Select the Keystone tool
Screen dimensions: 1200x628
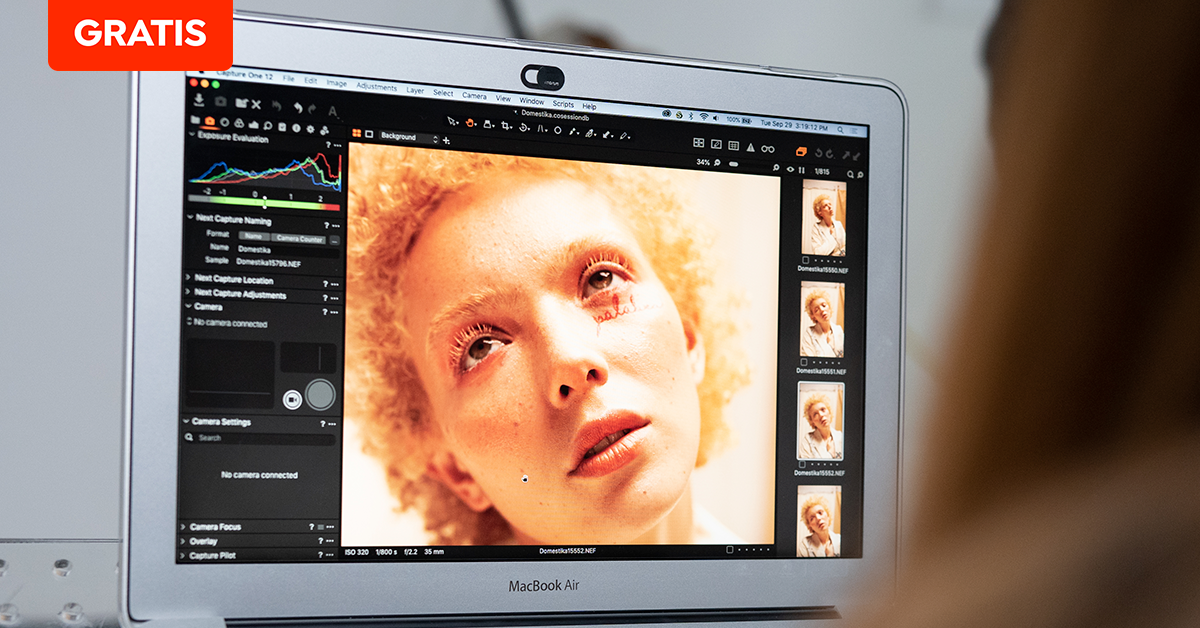(541, 128)
